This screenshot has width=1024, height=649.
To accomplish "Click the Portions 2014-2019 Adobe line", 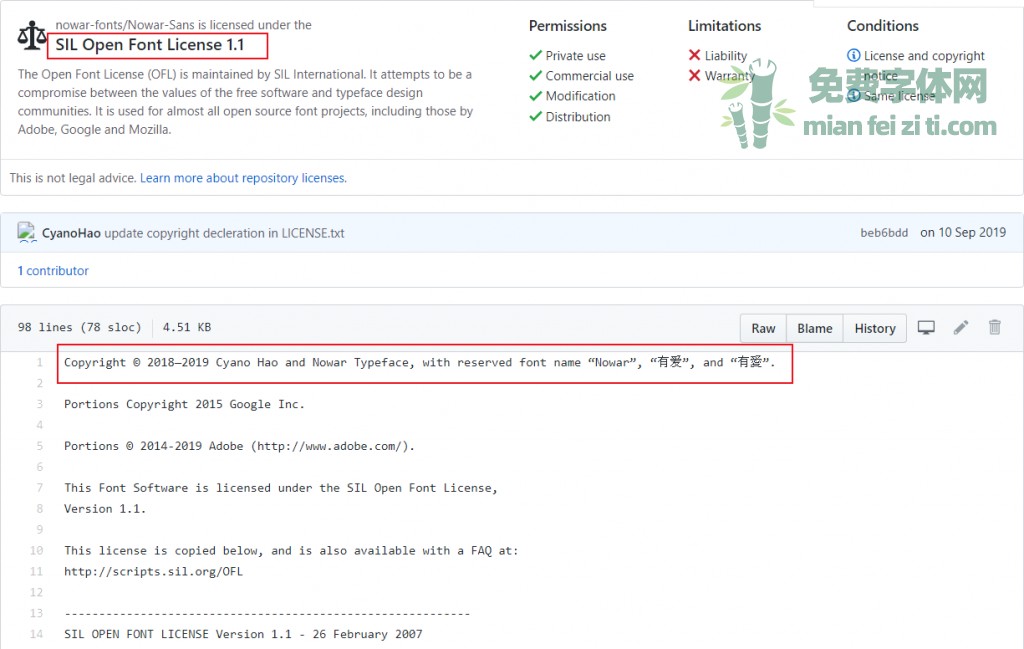I will (x=239, y=446).
